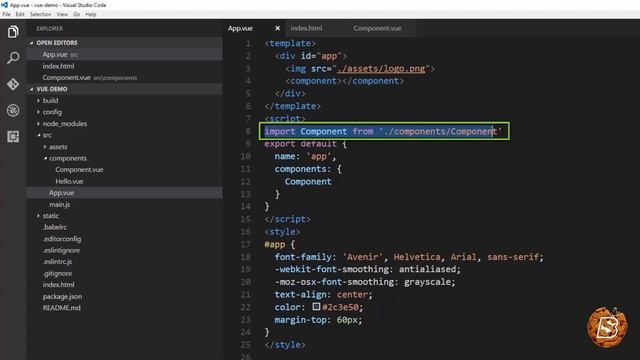
Task: Collapse the VUE-DEMO project section
Action: [x=52, y=89]
